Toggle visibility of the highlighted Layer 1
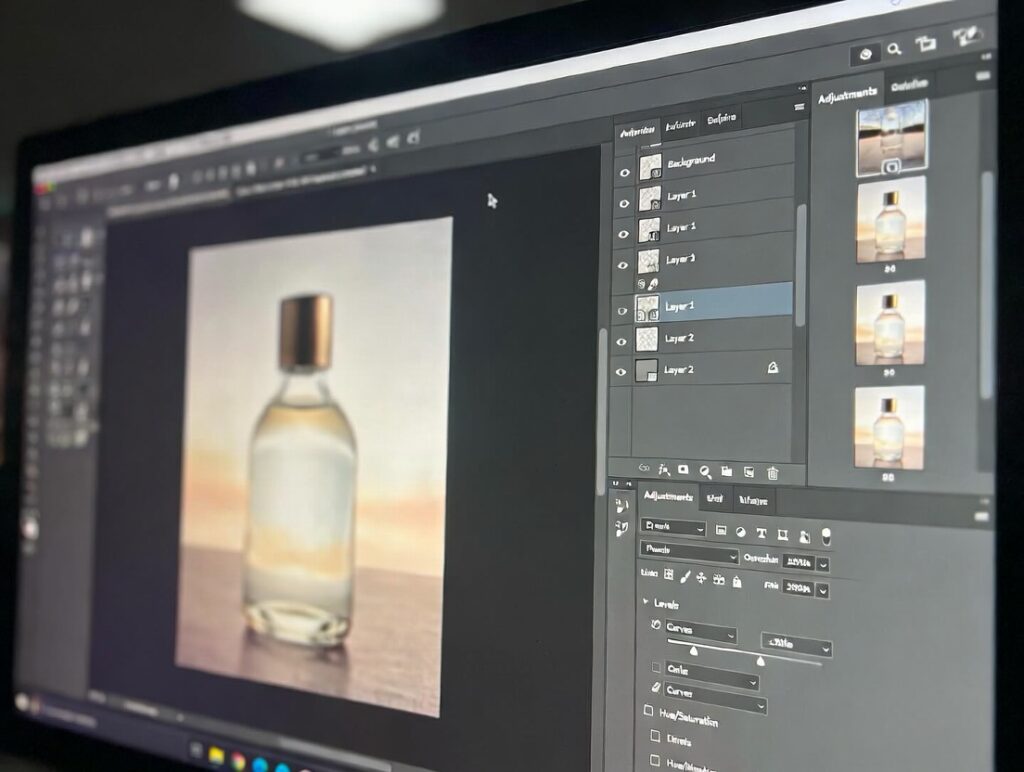This screenshot has height=772, width=1024. click(624, 310)
